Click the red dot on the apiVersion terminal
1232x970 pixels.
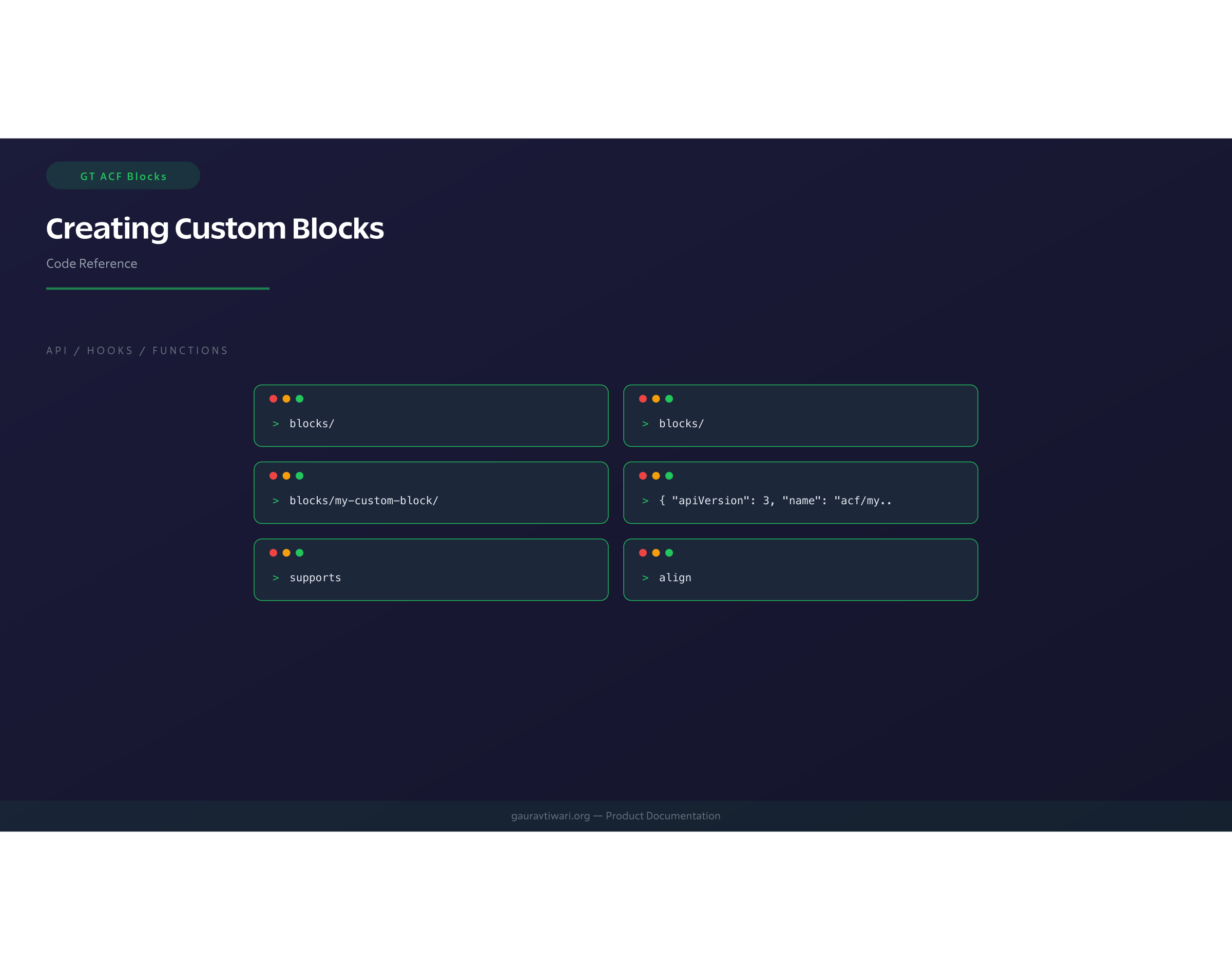pos(643,476)
